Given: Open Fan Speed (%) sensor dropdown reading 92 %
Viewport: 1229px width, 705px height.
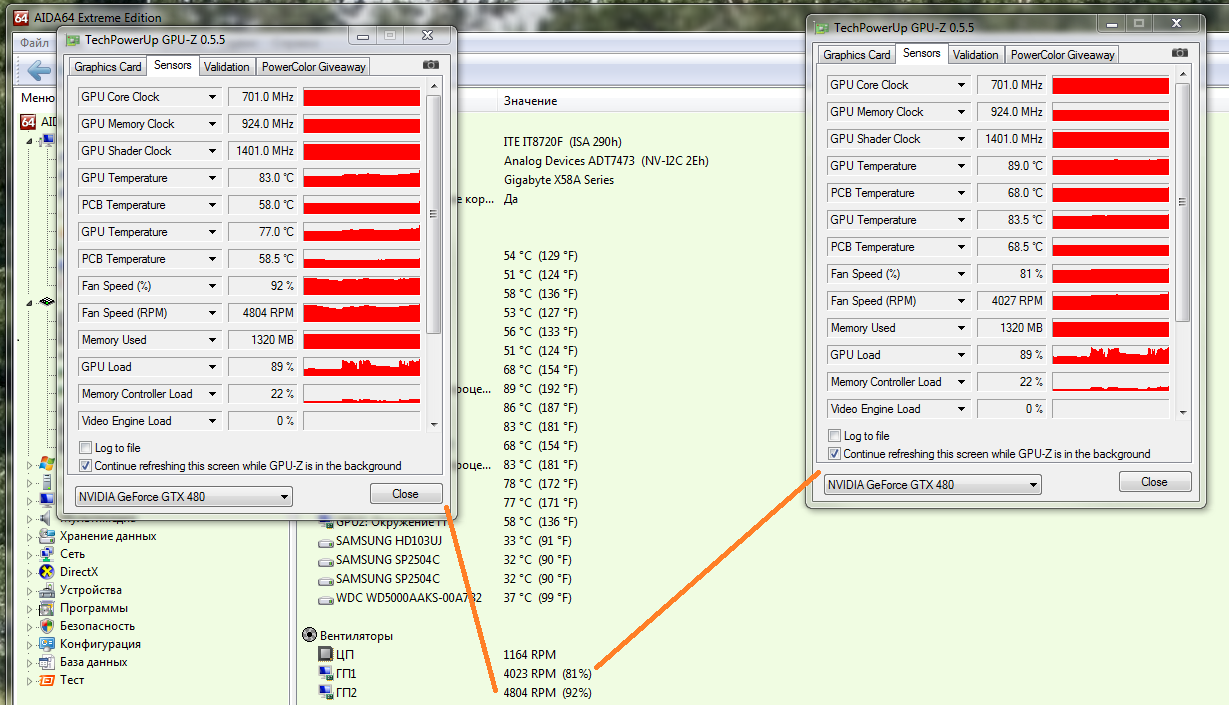Looking at the screenshot, I should [212, 286].
